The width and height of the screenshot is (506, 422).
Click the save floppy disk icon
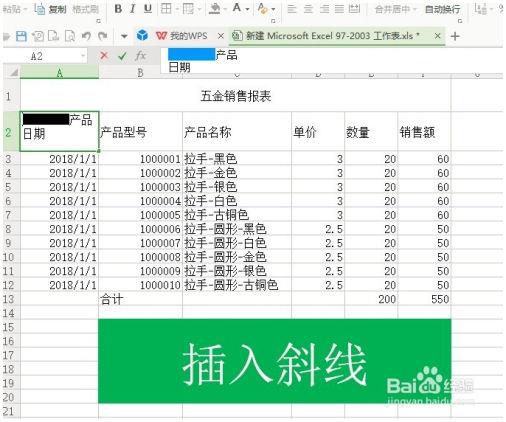click(21, 36)
